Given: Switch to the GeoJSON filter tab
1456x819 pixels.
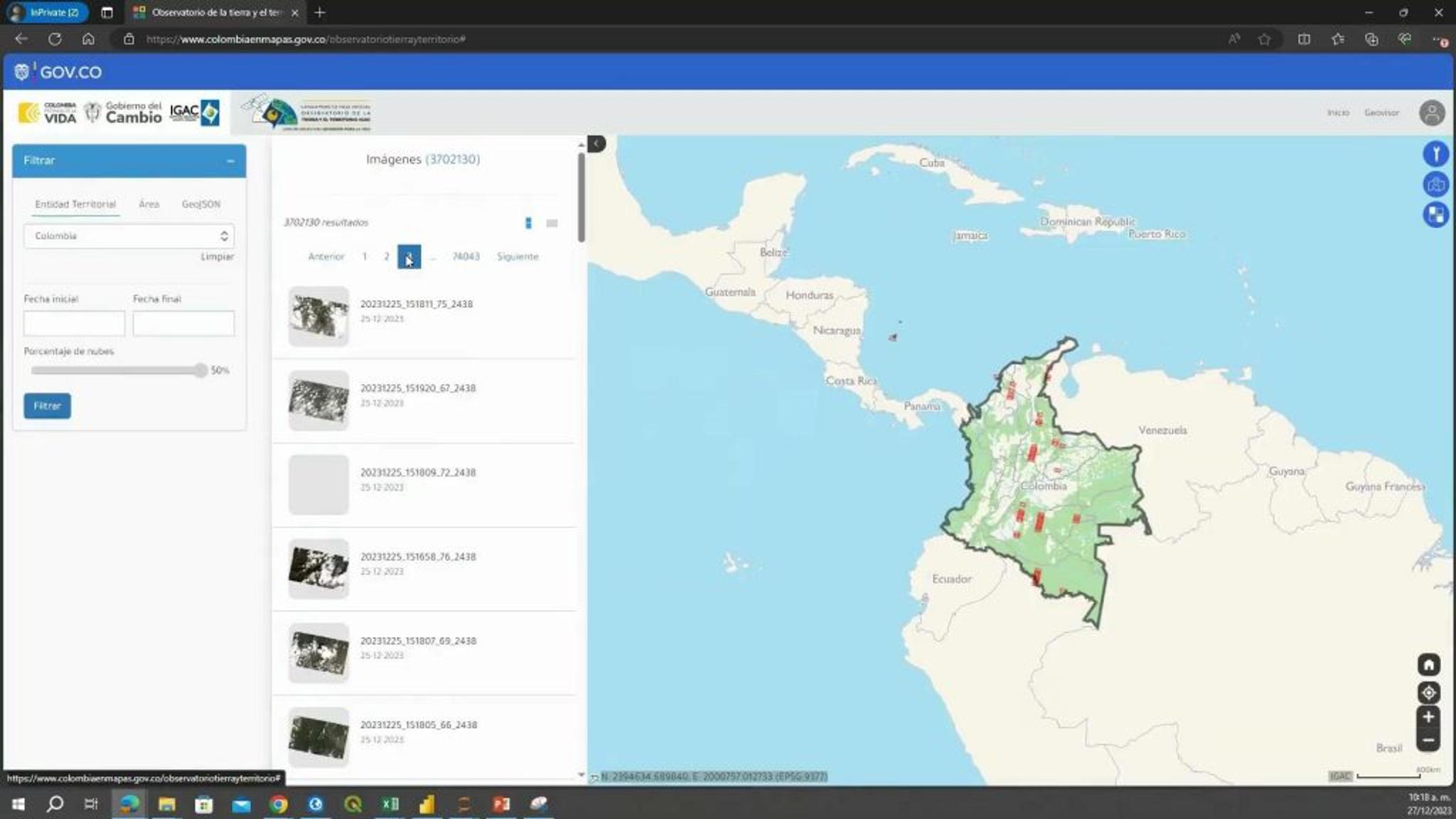Looking at the screenshot, I should [x=200, y=204].
